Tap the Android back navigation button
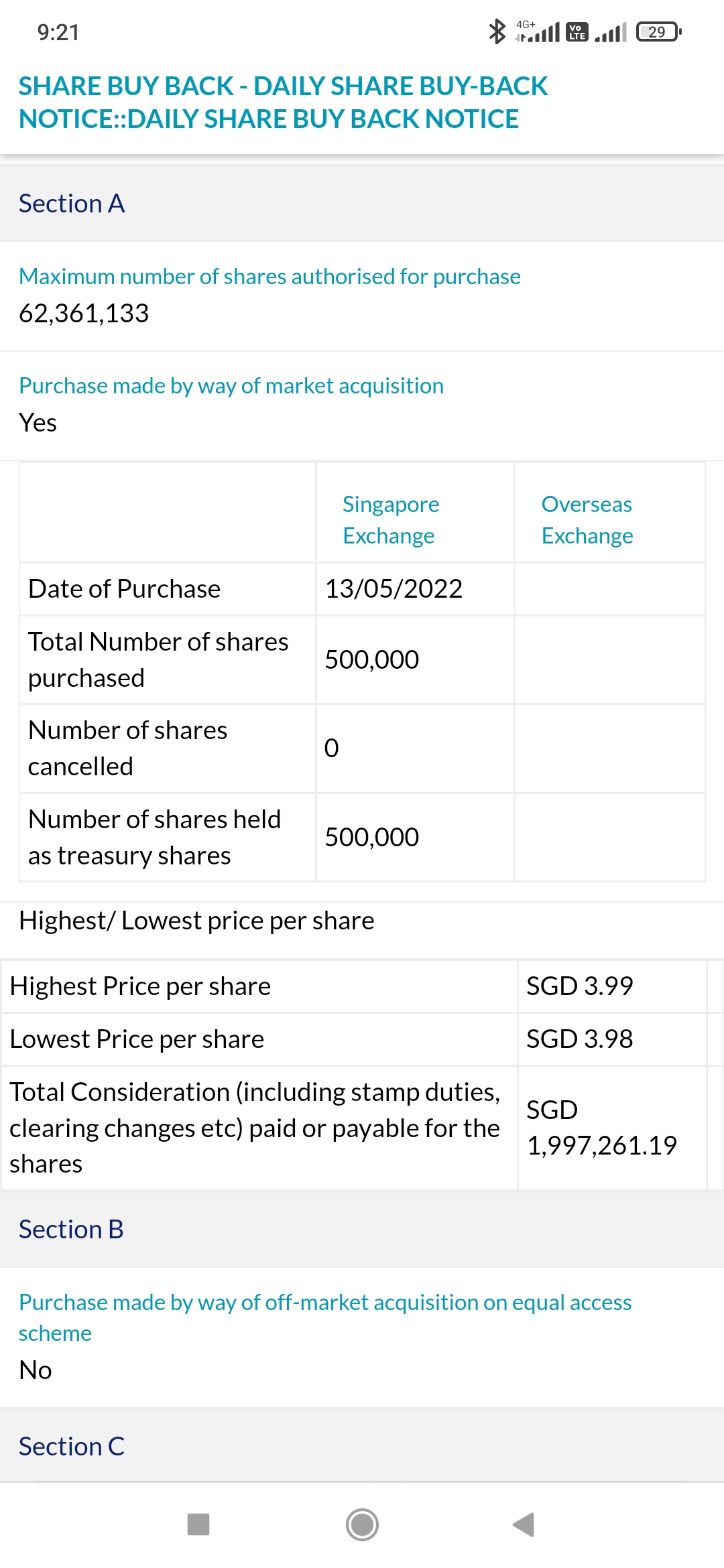The image size is (724, 1568). tap(524, 1524)
